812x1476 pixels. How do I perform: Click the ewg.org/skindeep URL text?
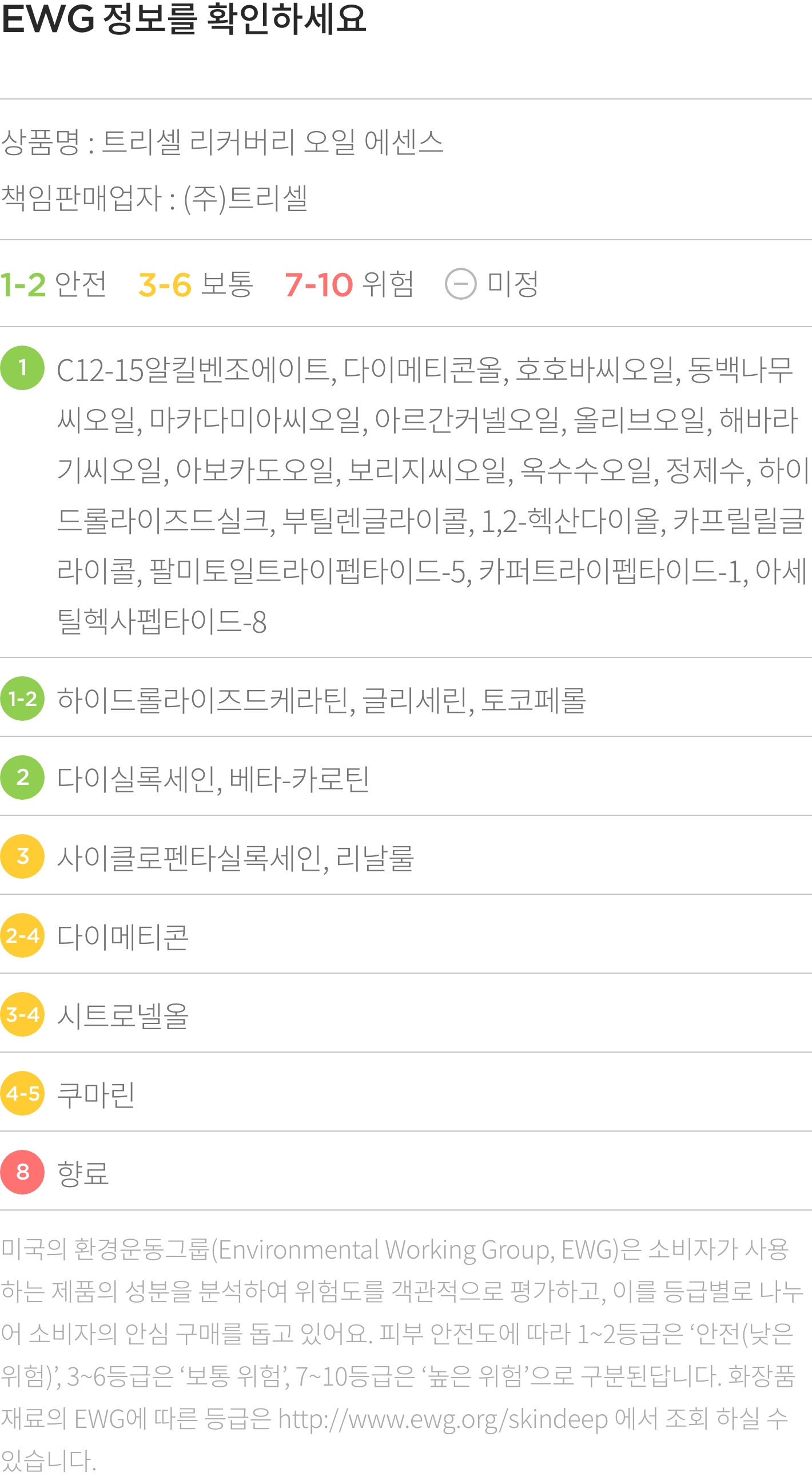pyautogui.click(x=443, y=1421)
